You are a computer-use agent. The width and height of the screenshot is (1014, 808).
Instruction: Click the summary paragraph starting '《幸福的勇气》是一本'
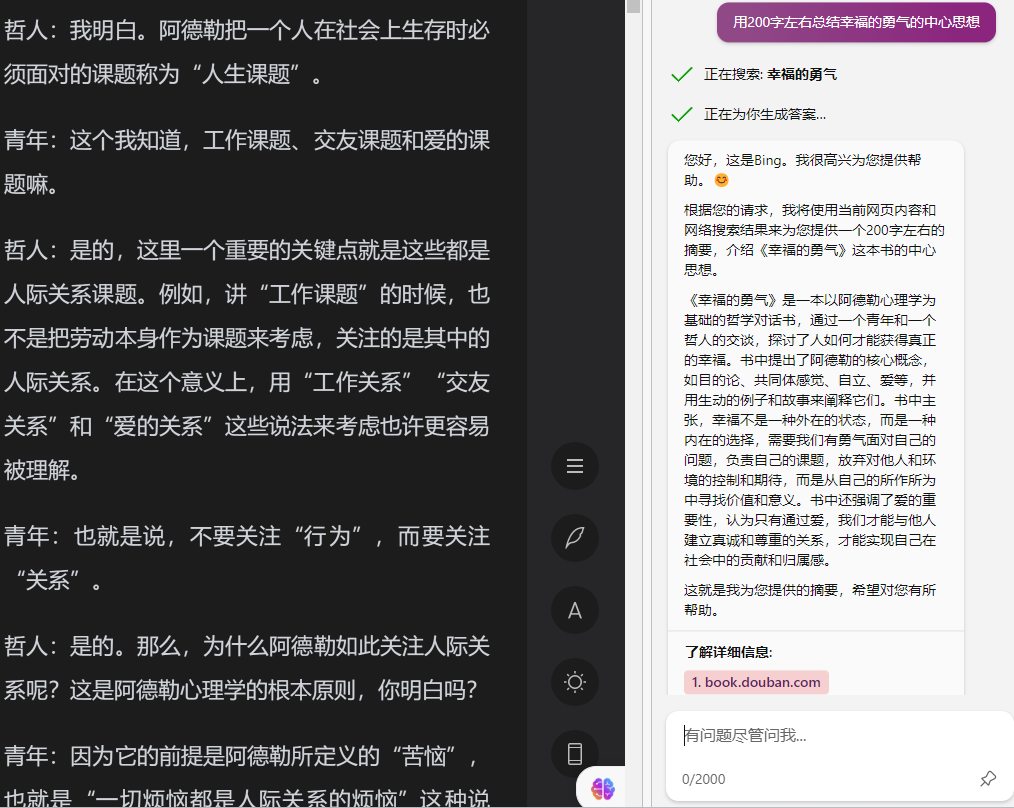point(810,430)
